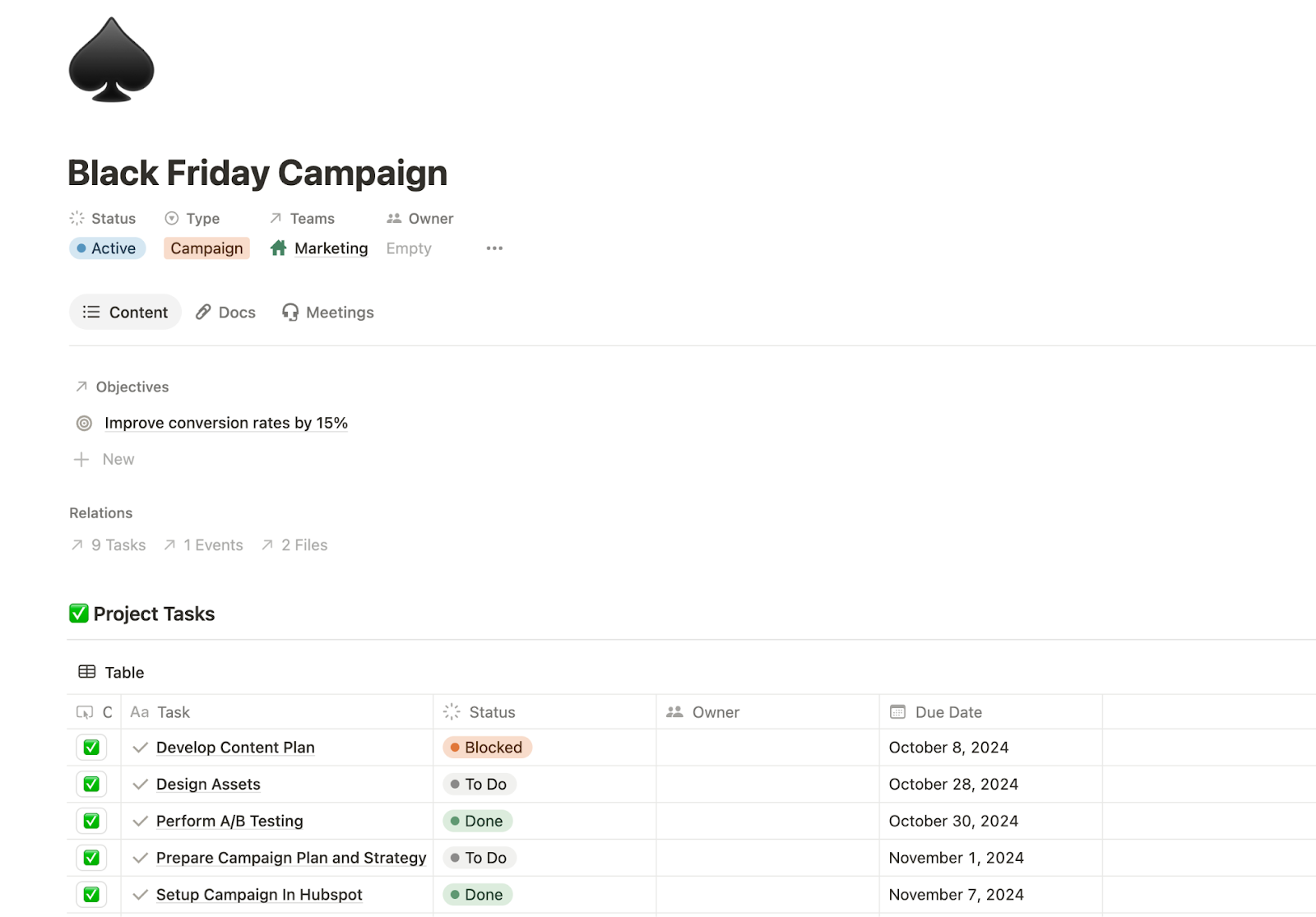1316x917 pixels.
Task: Click the black spade page icon
Action: (111, 61)
